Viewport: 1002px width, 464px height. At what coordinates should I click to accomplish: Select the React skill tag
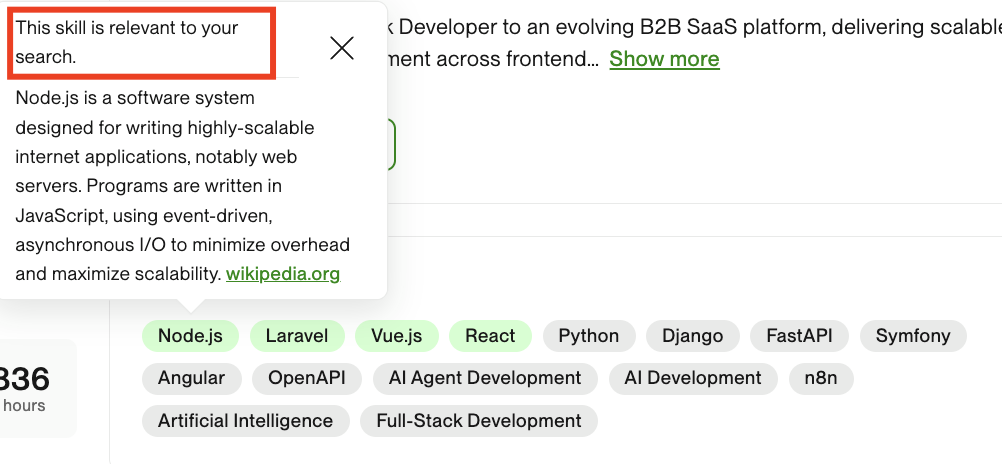(x=490, y=336)
